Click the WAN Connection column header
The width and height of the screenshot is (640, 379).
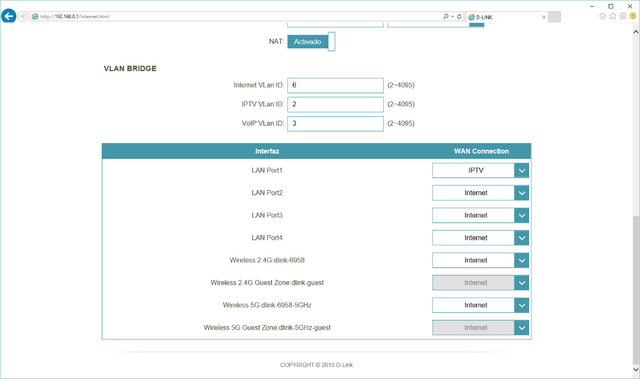481,151
